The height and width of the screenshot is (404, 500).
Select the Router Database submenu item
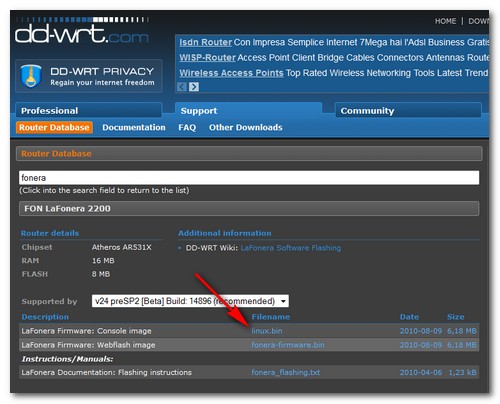(54, 128)
